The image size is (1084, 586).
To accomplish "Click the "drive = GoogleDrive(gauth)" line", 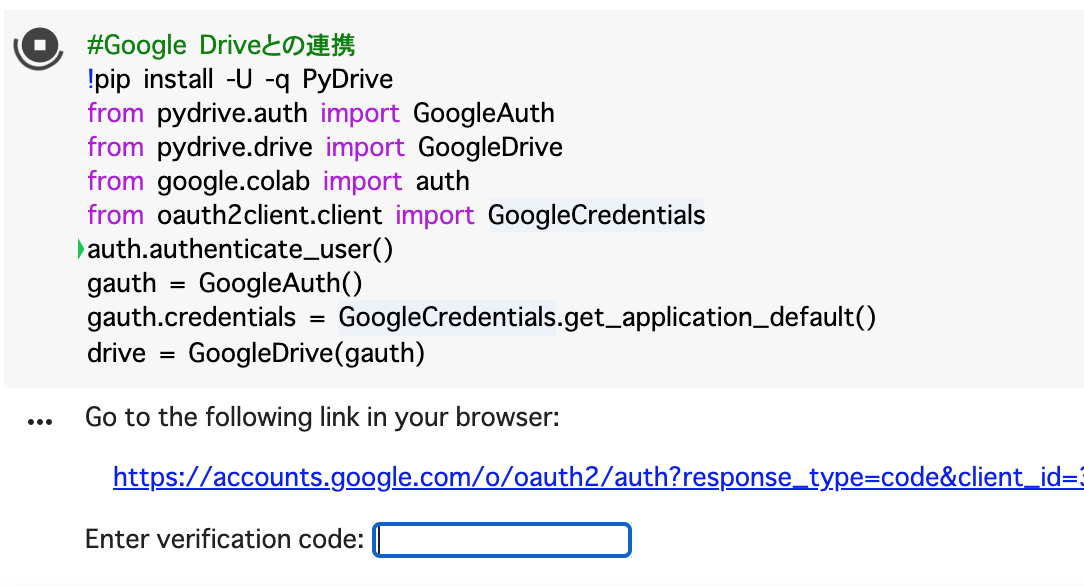I will (256, 352).
